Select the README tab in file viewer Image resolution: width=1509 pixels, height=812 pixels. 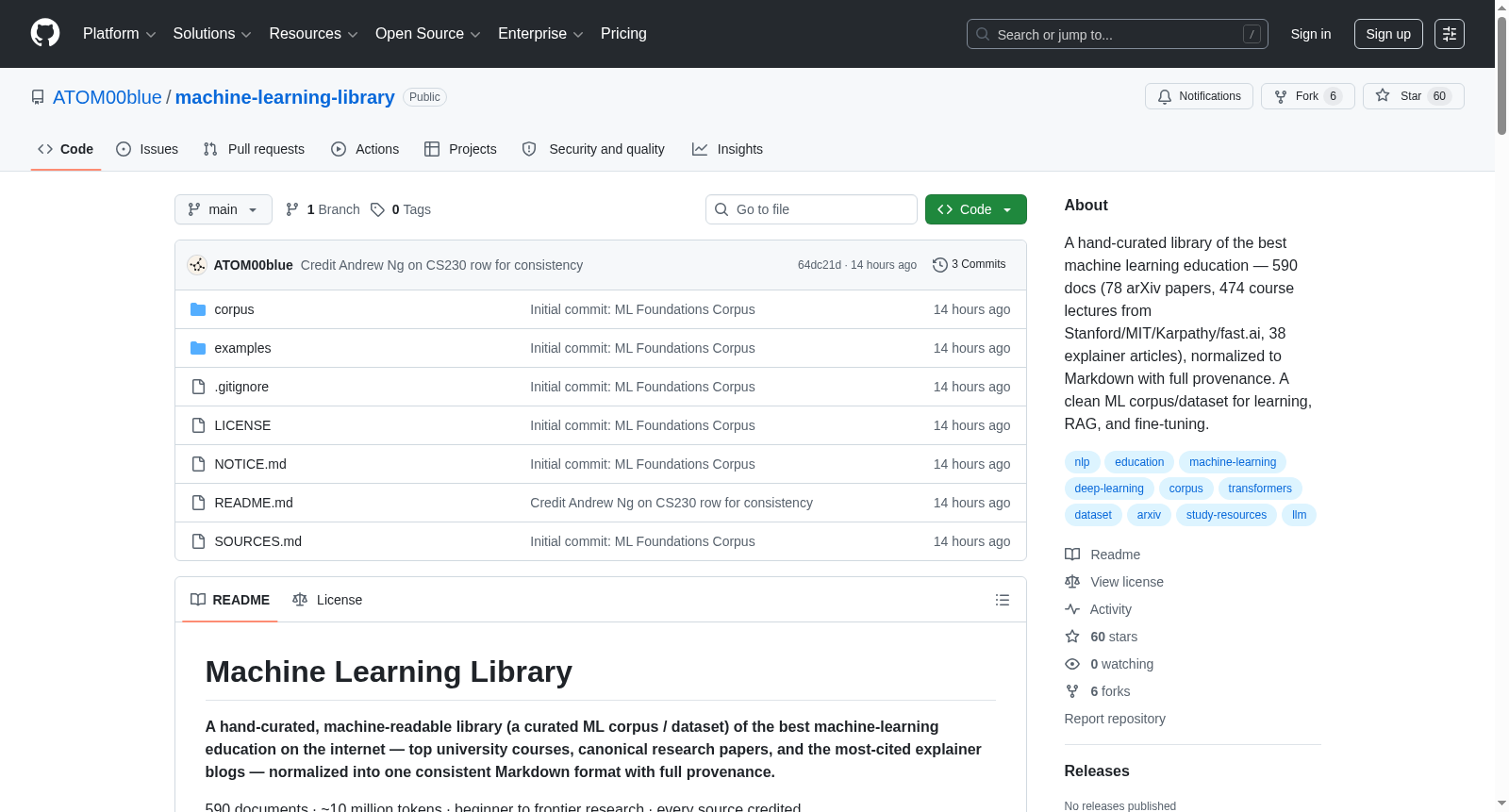pos(230,600)
